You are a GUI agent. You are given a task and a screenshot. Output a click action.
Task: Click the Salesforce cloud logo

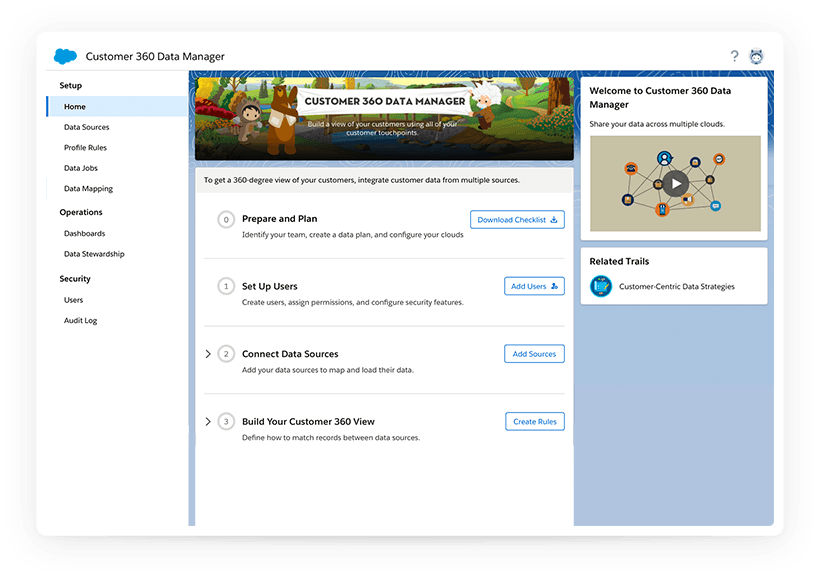coord(66,57)
